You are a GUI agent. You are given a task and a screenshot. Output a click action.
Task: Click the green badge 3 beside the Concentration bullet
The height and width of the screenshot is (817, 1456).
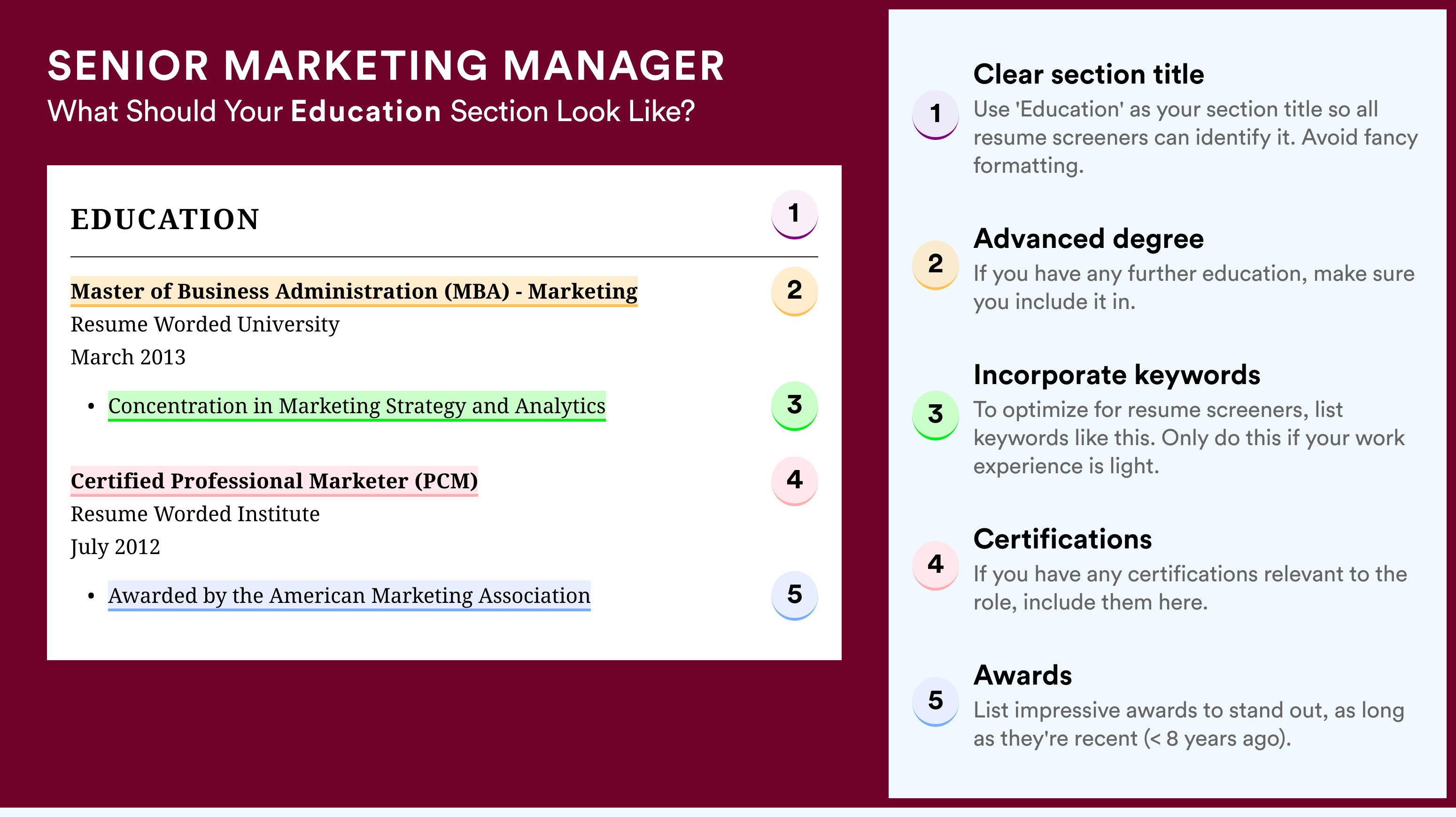794,406
